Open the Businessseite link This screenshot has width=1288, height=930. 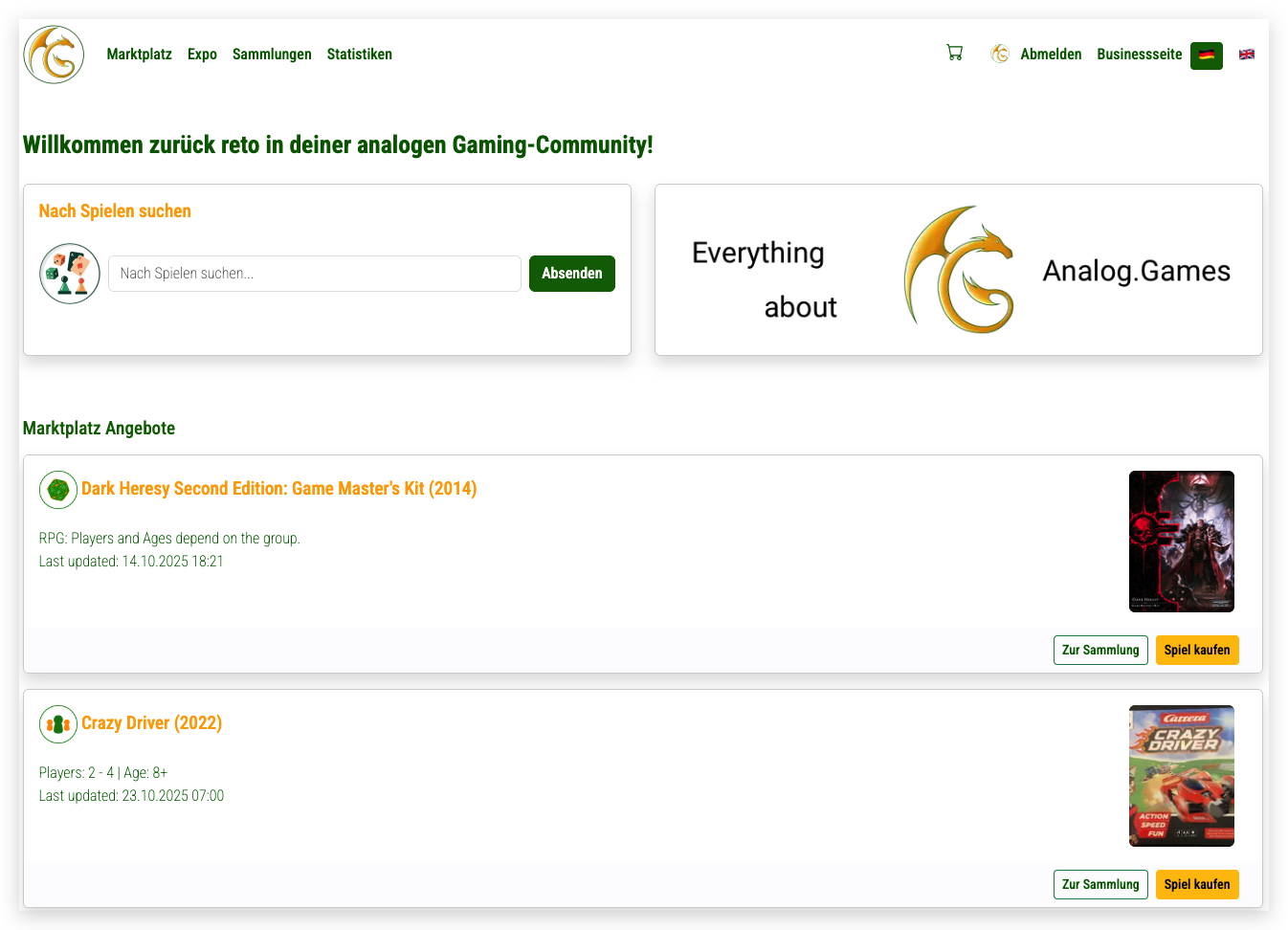tap(1139, 55)
